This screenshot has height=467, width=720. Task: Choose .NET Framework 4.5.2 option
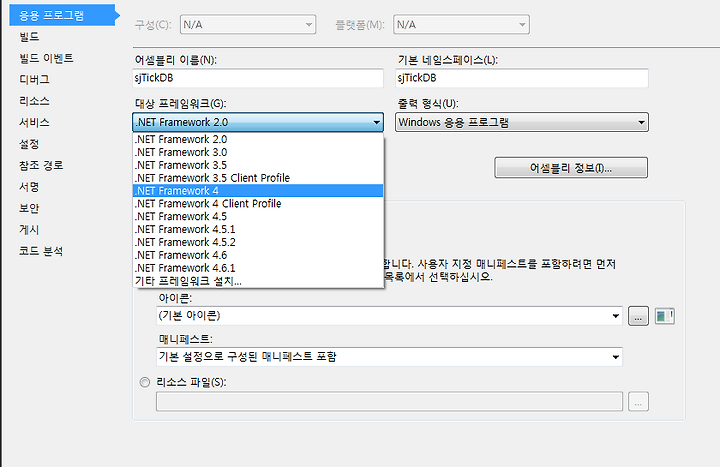258,242
